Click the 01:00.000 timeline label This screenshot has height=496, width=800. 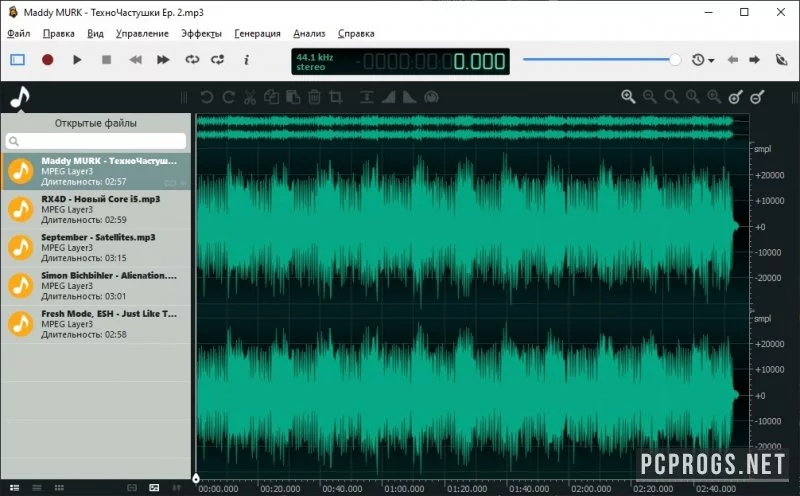pos(404,488)
